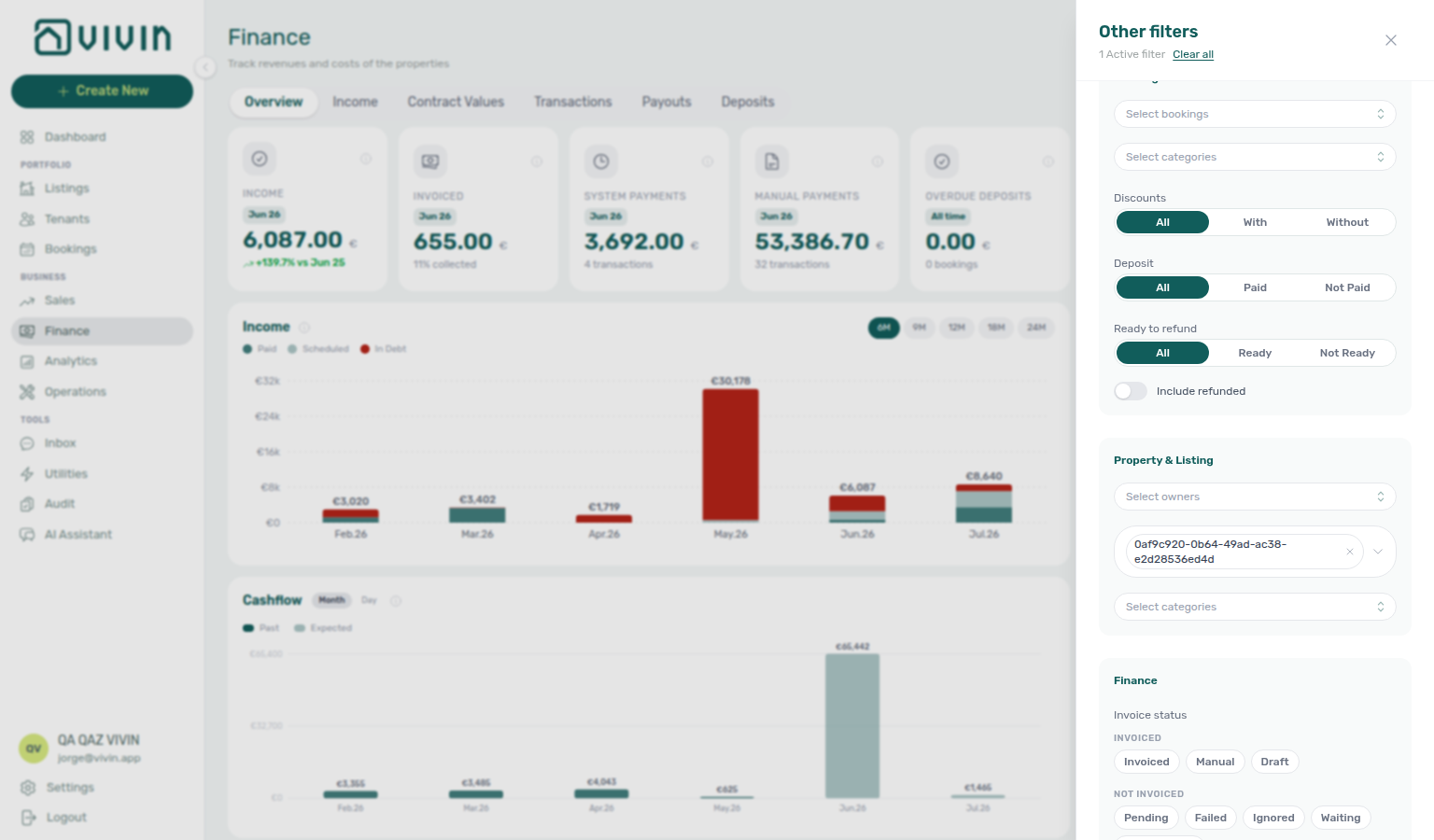Click the Vivin logo

coord(103,37)
